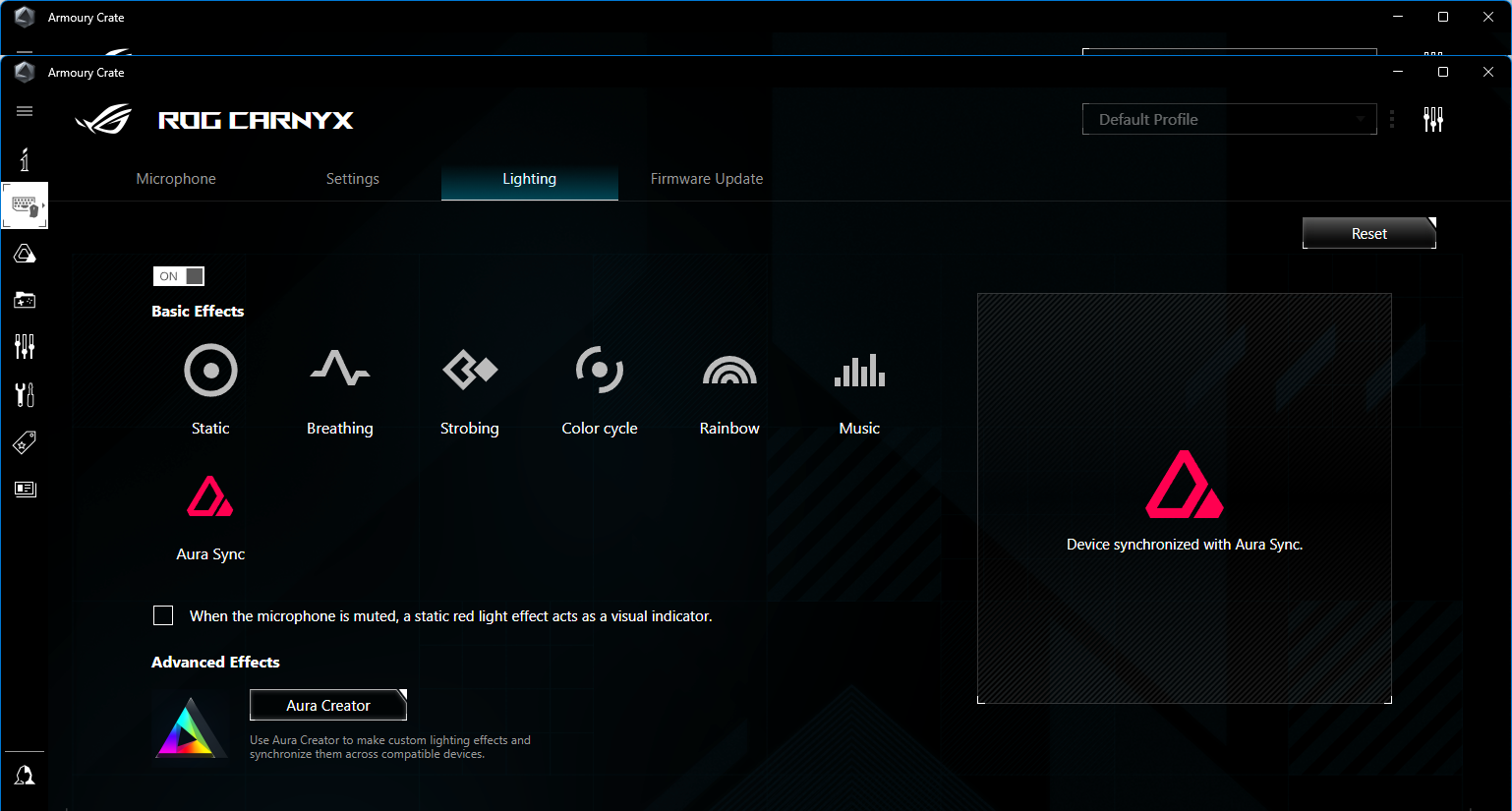Open the Device keyboard icon in sidebar

[25, 205]
